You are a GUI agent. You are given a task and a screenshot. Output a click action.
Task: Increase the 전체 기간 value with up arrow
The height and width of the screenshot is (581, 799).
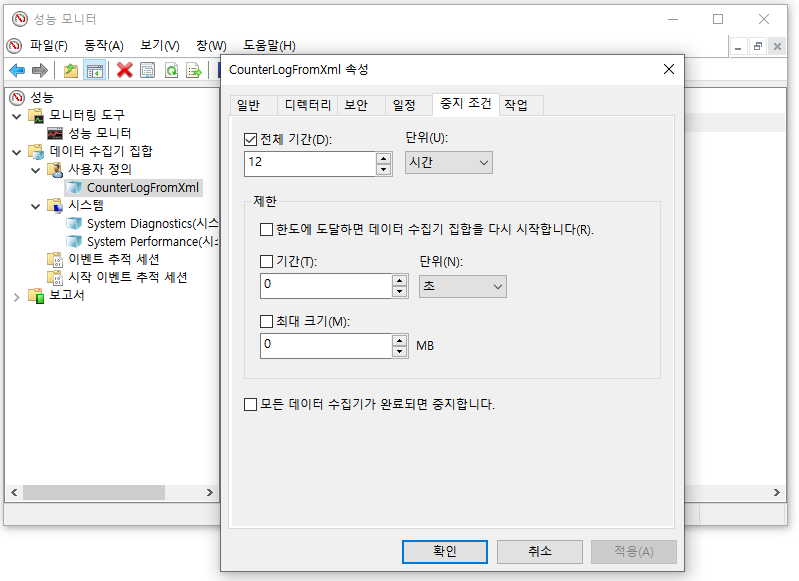tap(384, 158)
